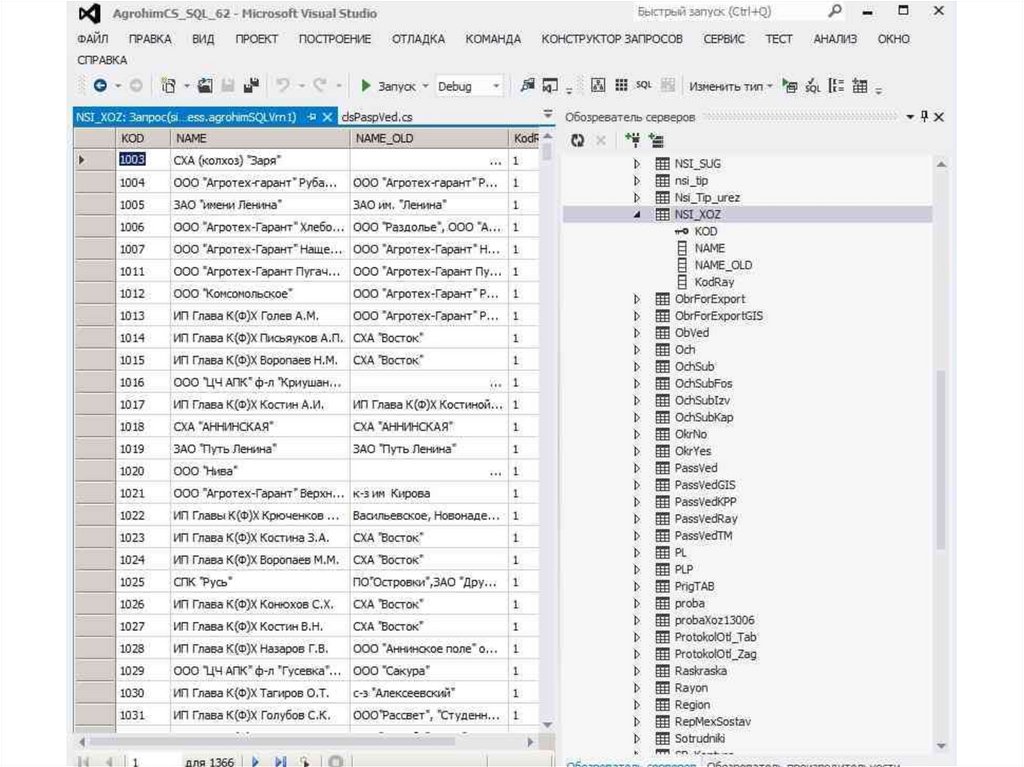Pin the Server Explorer panel
The width and height of the screenshot is (1024, 767).
click(x=924, y=117)
